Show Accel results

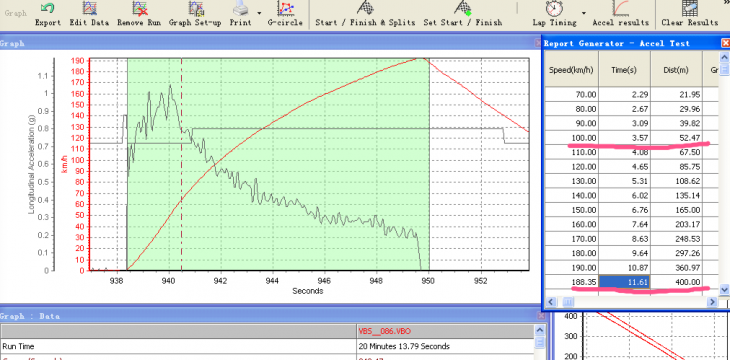(x=620, y=8)
